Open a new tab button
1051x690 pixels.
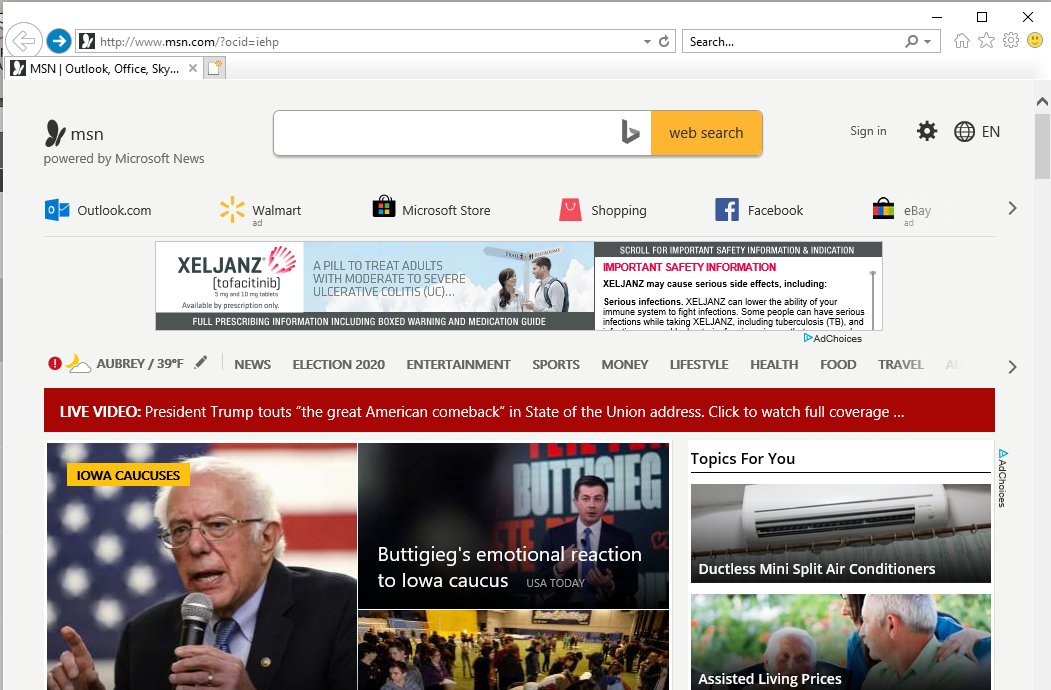tap(214, 68)
